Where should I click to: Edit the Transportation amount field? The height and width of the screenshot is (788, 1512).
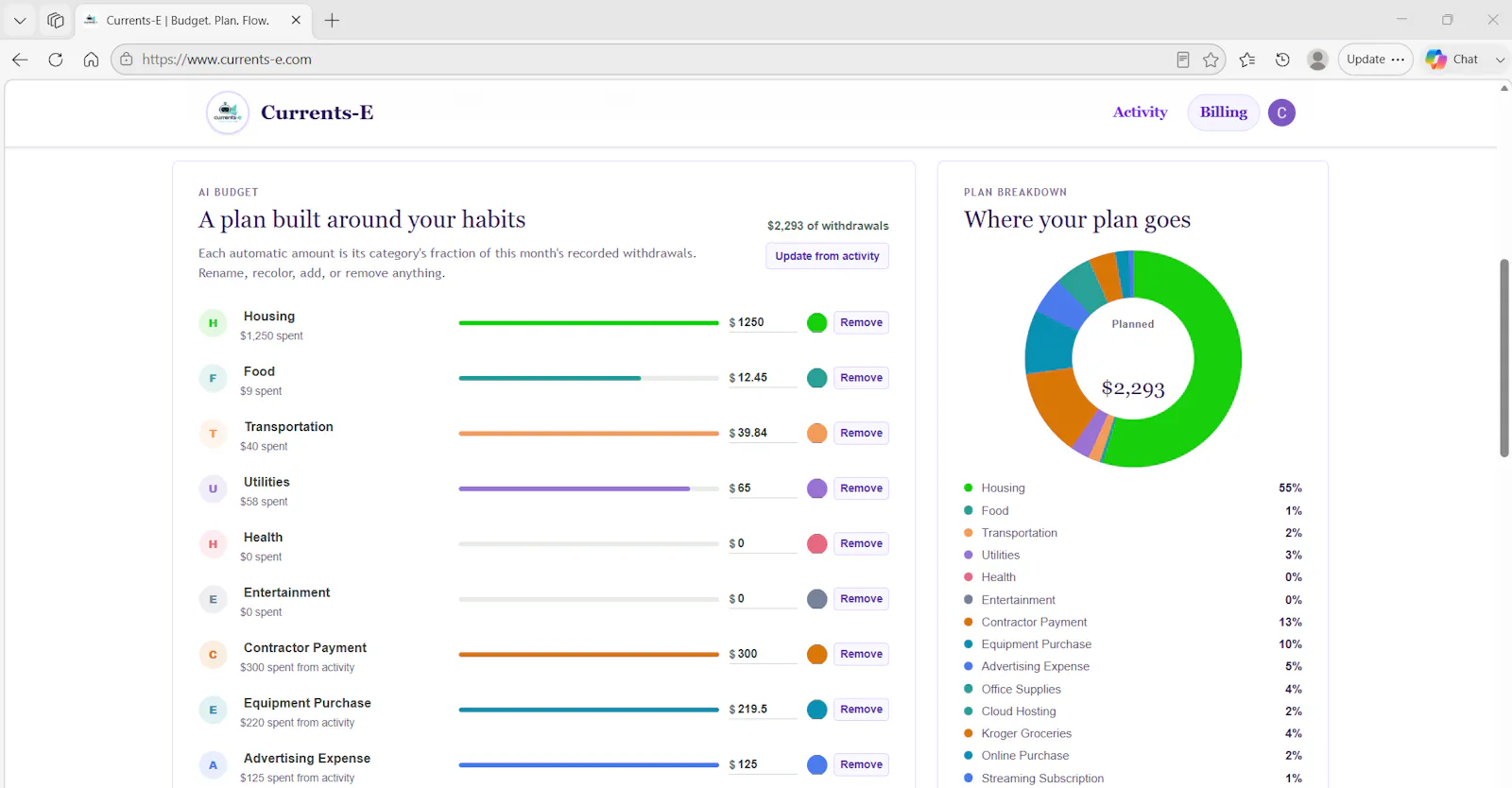[764, 433]
